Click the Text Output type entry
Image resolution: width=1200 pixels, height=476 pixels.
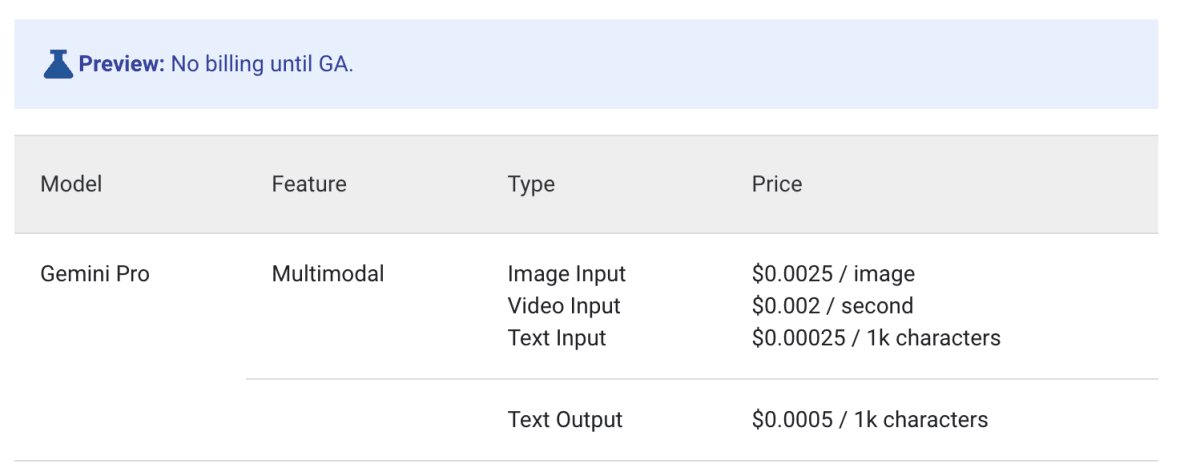coord(565,420)
